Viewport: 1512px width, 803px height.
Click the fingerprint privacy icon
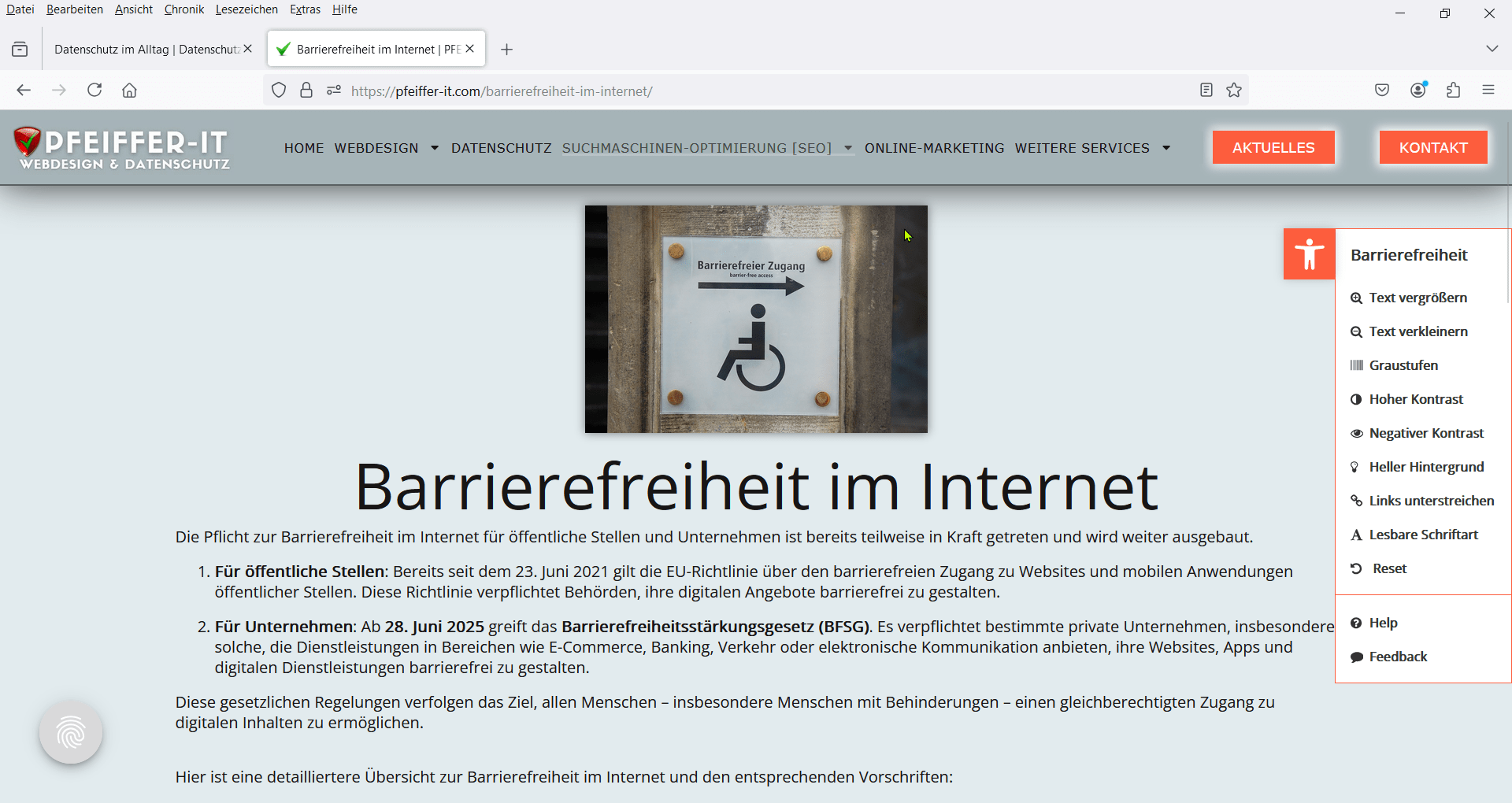click(71, 732)
